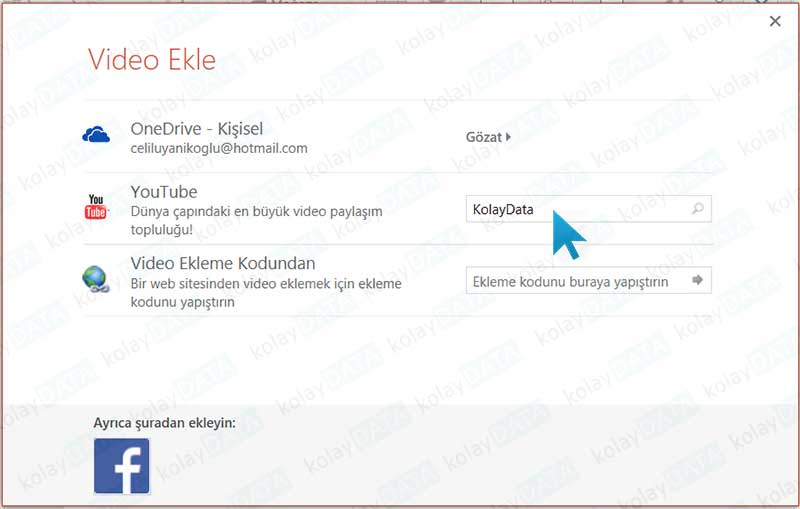This screenshot has width=800, height=509.
Task: Click the OneDrive cloud icon
Action: click(x=96, y=135)
